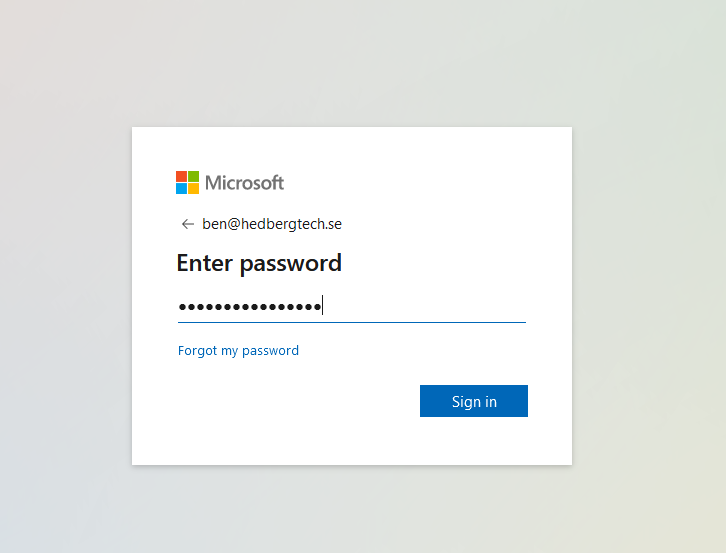726x553 pixels.
Task: Click the red square of Microsoft logo
Action: coord(182,176)
